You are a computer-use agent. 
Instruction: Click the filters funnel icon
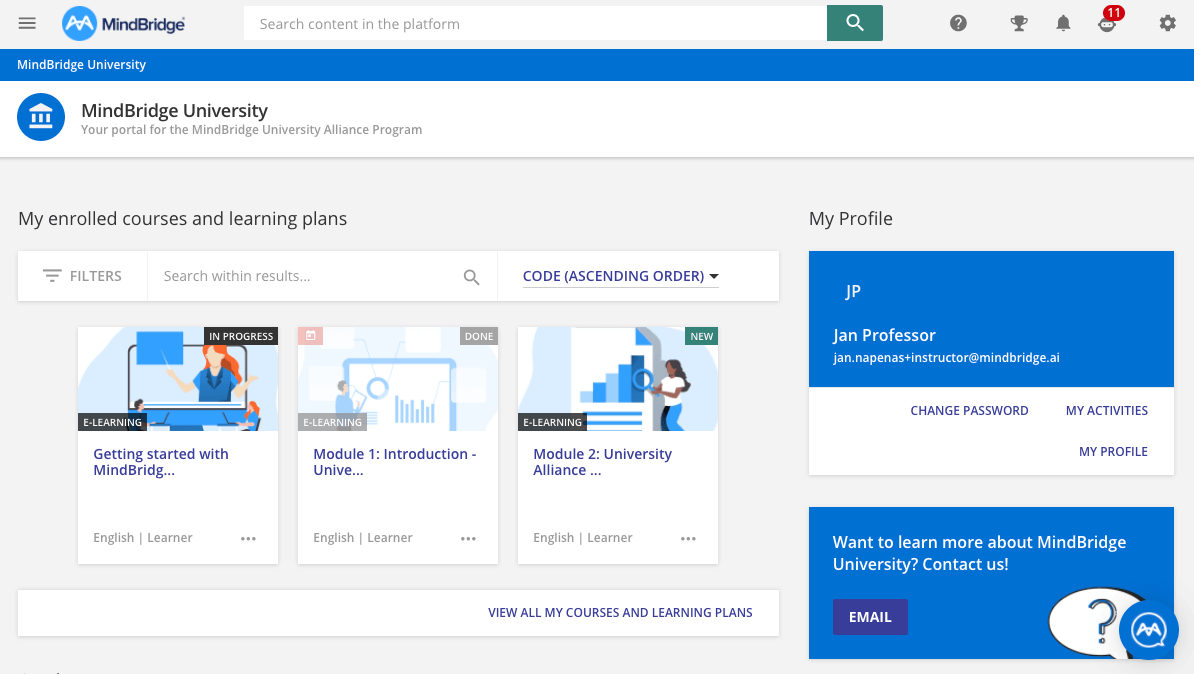[x=52, y=276]
